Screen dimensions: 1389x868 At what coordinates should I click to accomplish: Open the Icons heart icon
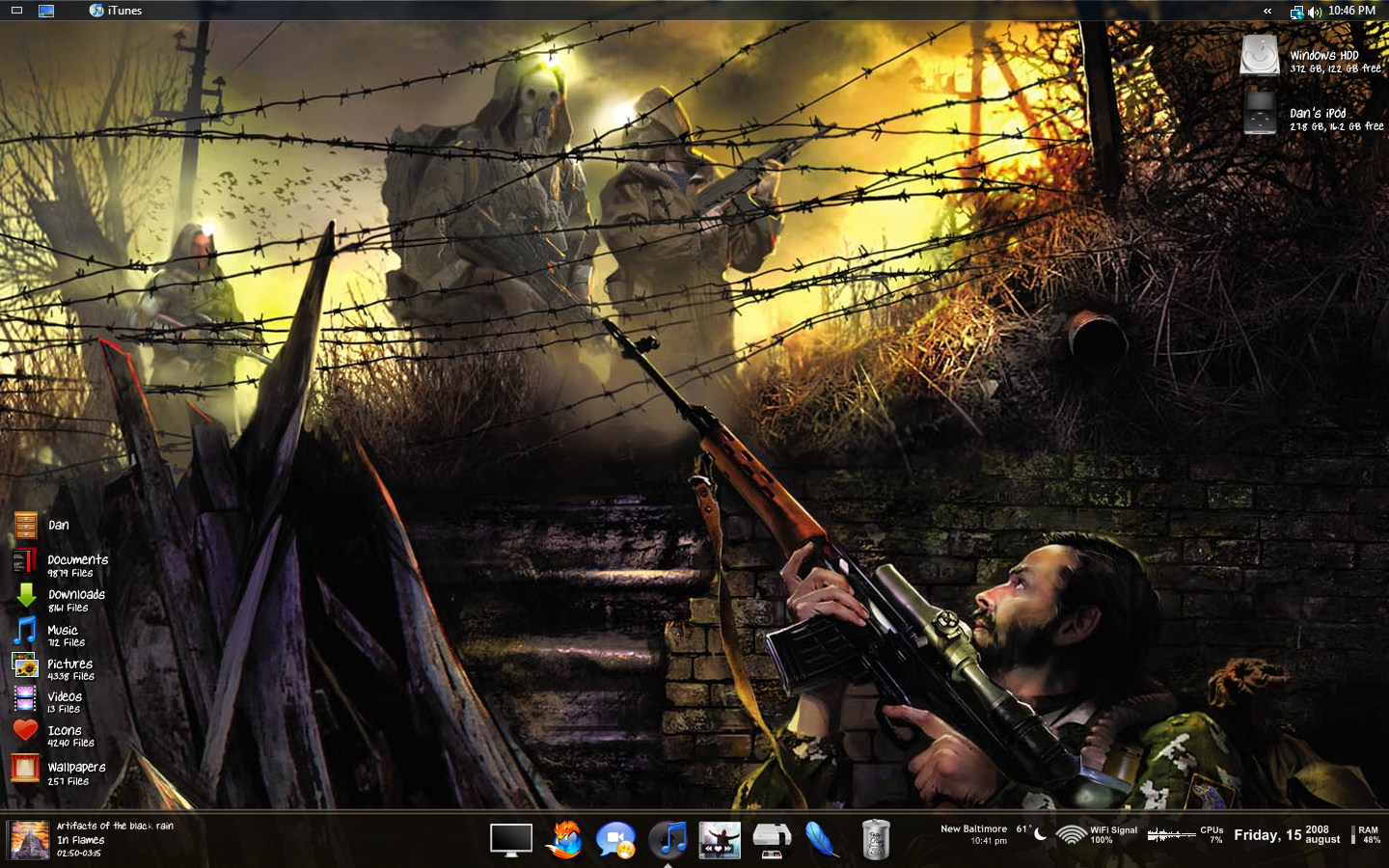point(25,731)
